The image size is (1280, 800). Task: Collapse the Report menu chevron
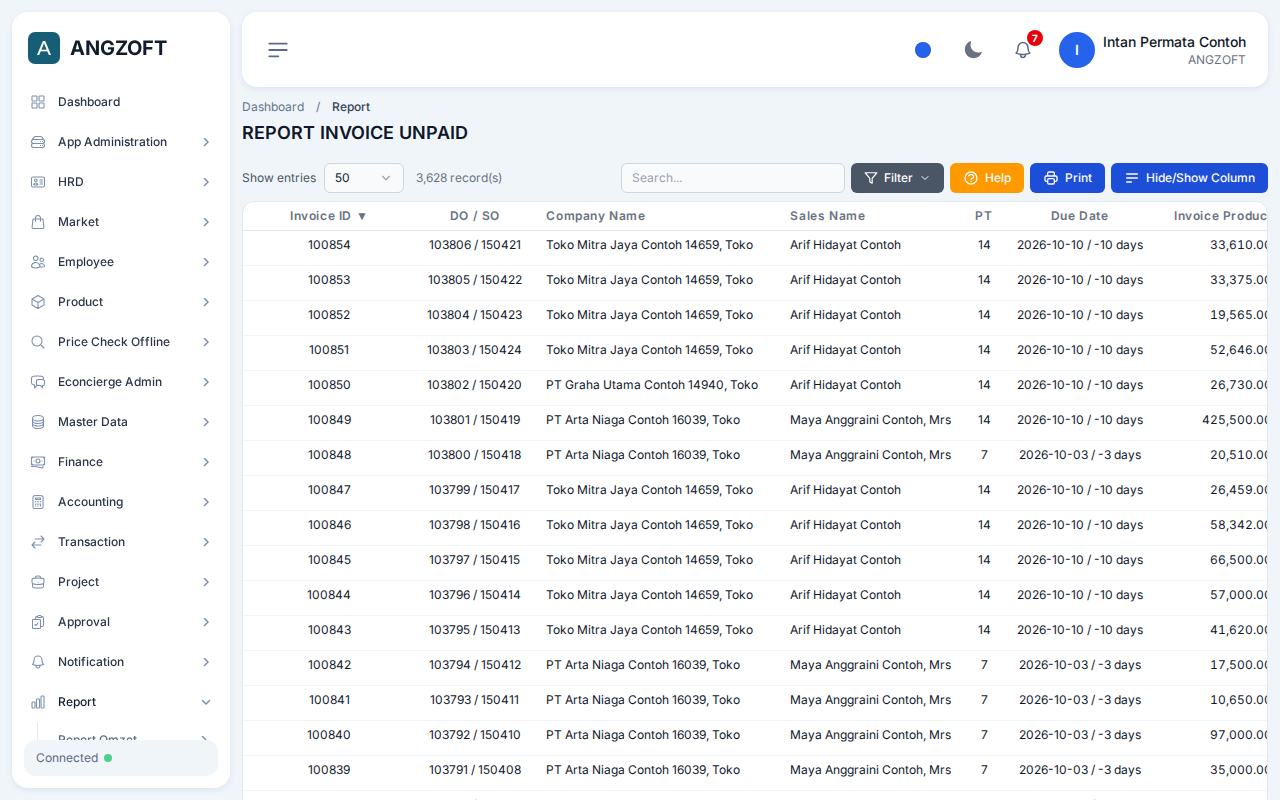(206, 702)
